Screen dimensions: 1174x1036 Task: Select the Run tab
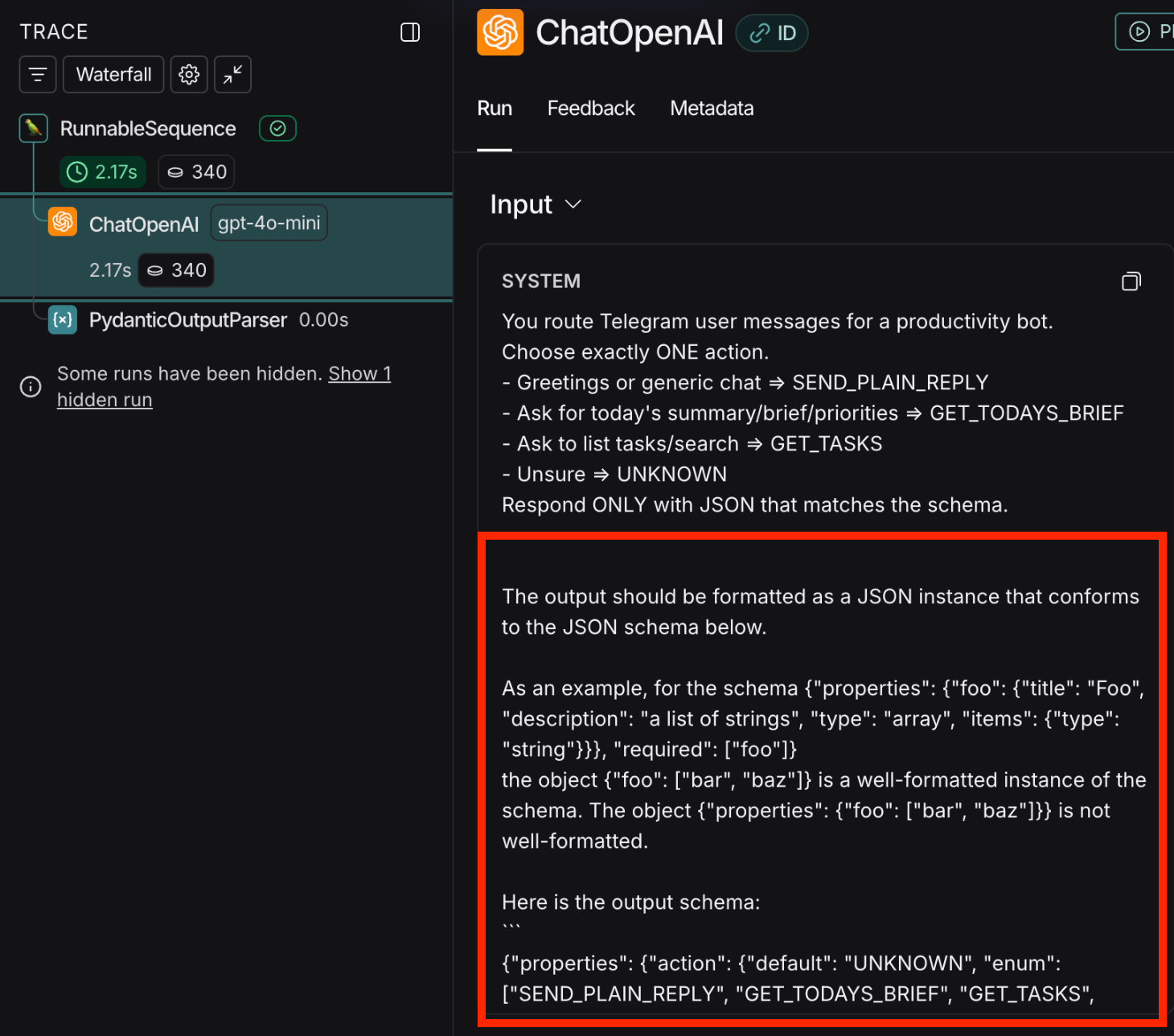pos(495,109)
